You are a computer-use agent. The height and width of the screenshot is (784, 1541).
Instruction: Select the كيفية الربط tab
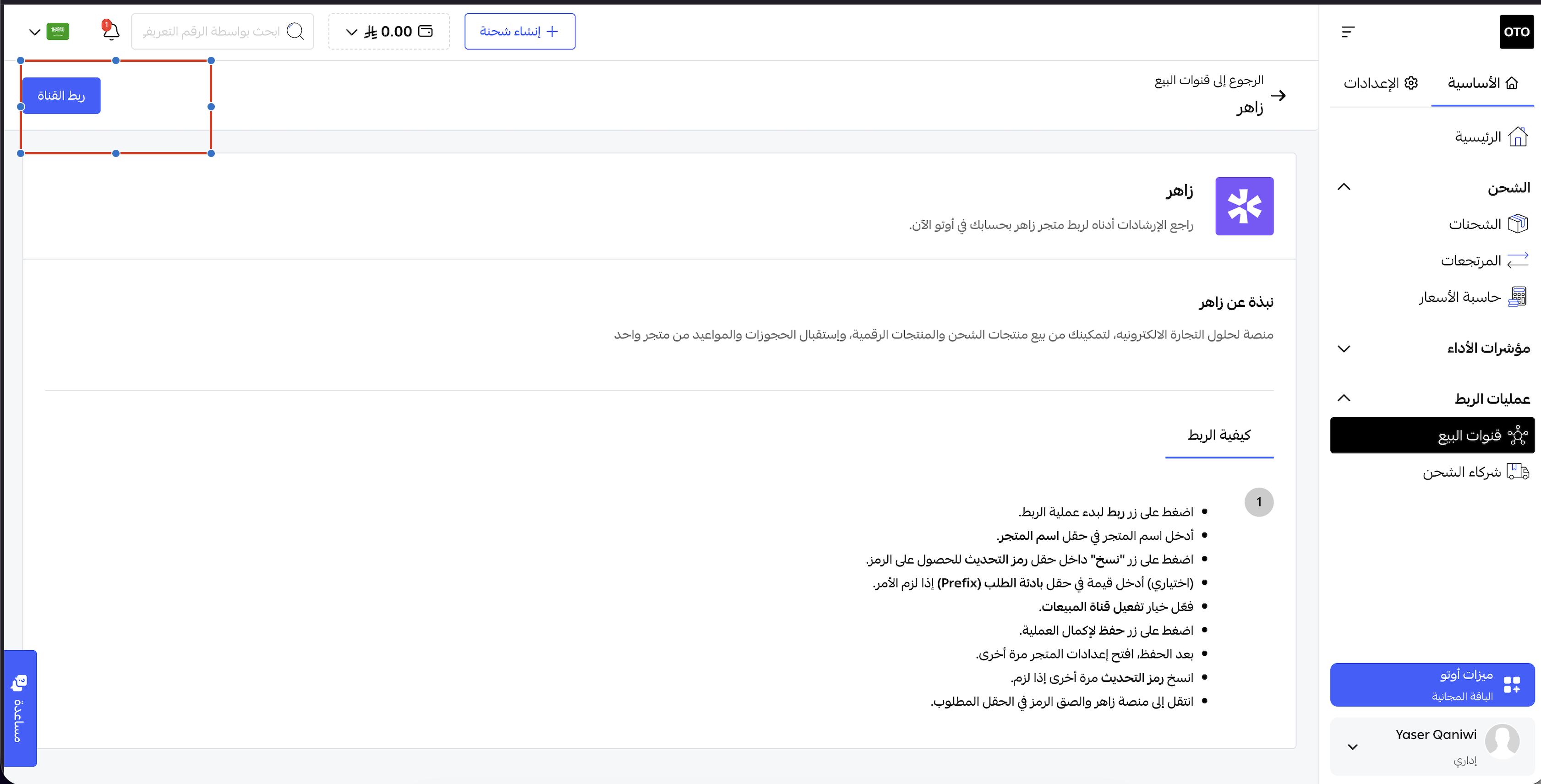point(1219,436)
